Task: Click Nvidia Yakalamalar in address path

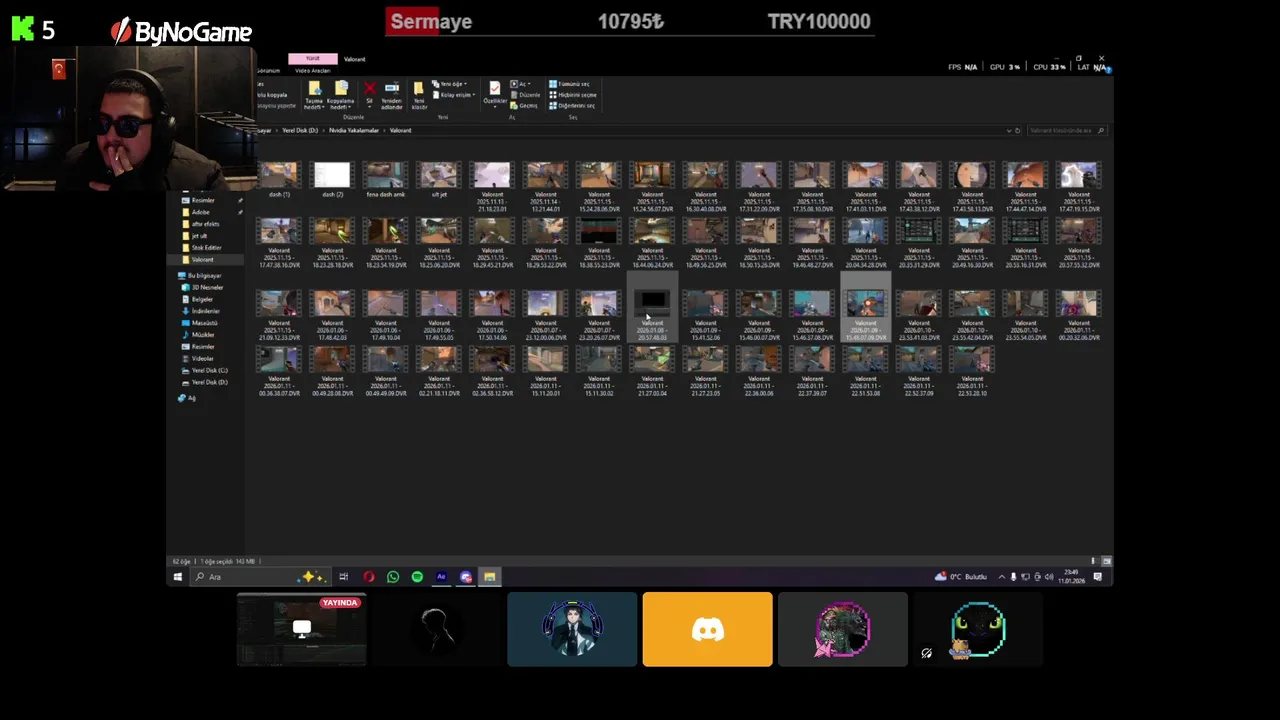Action: pyautogui.click(x=354, y=130)
